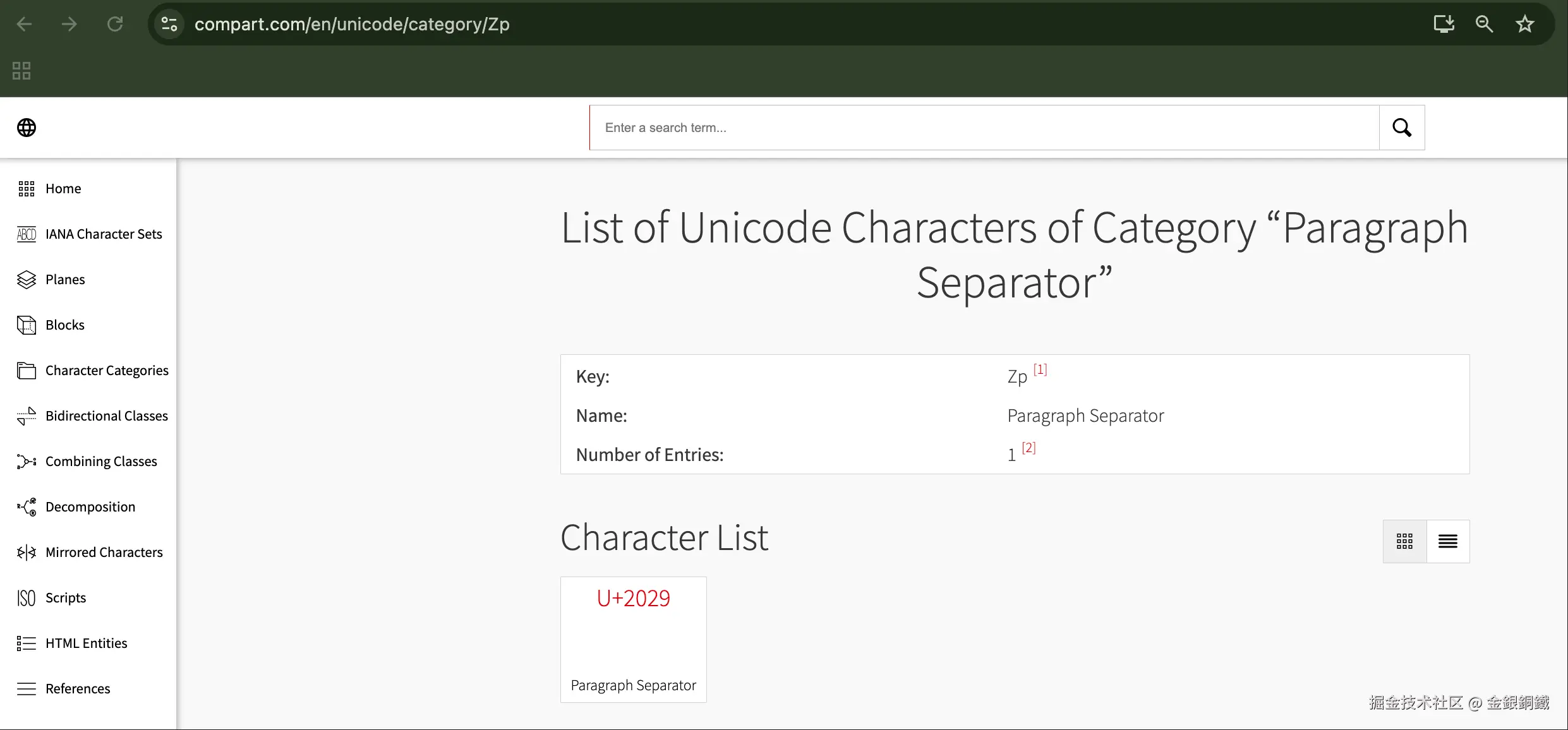Navigate to Mirrored Characters
Image resolution: width=1568 pixels, height=730 pixels.
pos(104,552)
